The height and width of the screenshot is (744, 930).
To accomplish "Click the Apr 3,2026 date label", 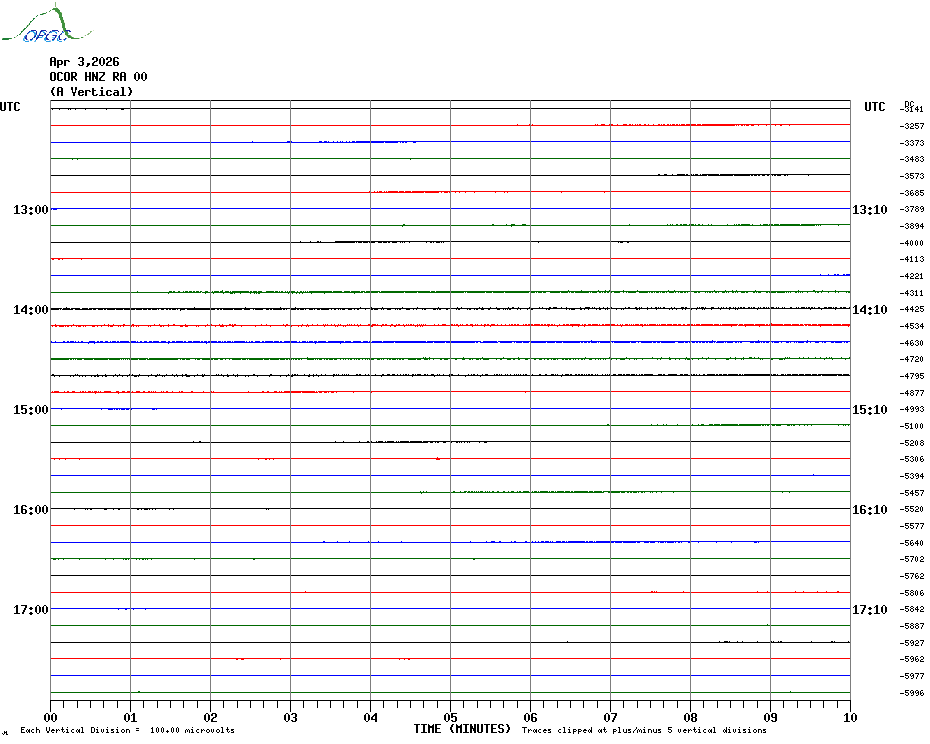I will point(84,62).
